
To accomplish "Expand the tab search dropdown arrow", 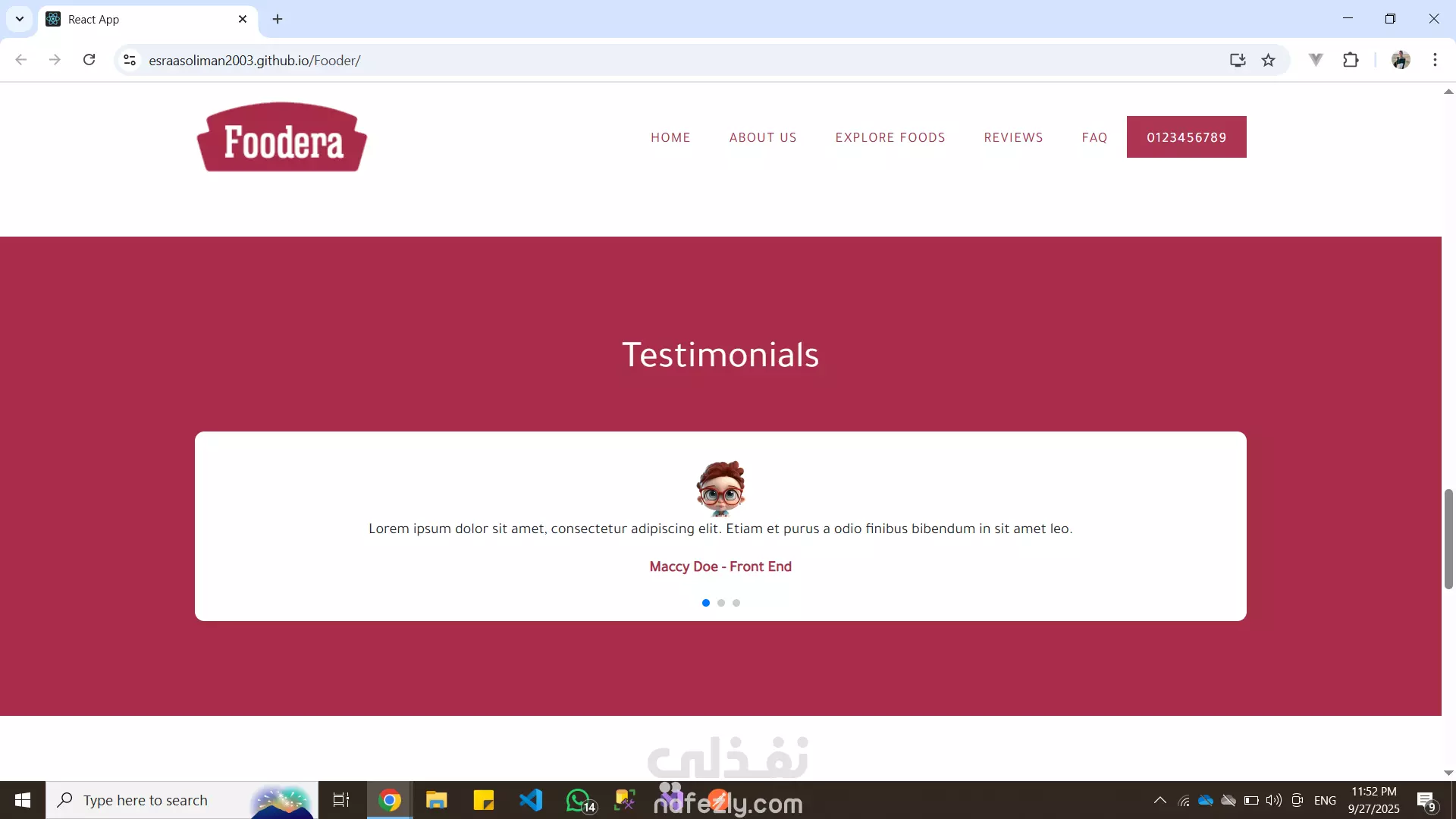I will click(20, 19).
